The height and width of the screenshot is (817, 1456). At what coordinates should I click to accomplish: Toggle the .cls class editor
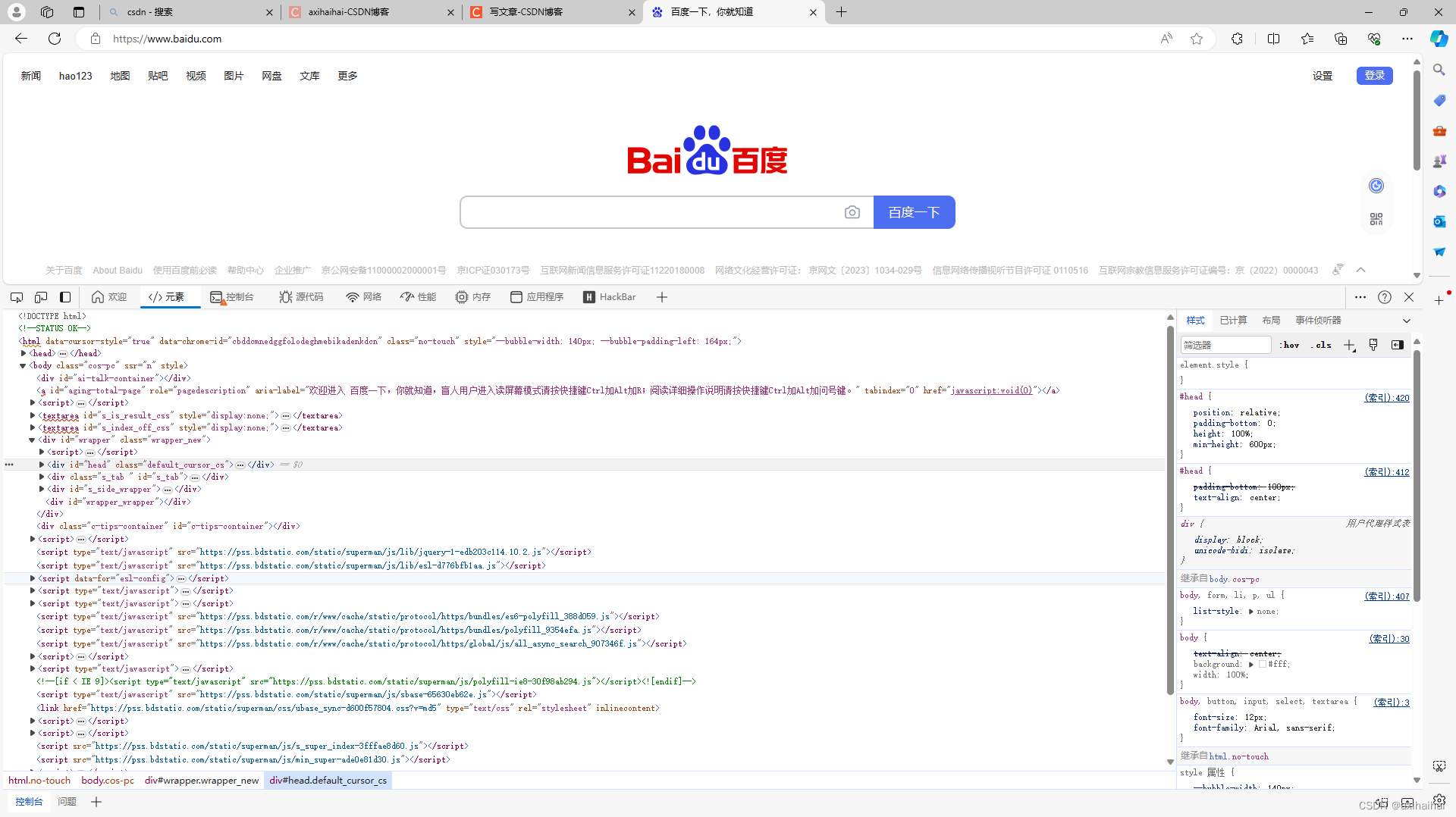[x=1321, y=345]
